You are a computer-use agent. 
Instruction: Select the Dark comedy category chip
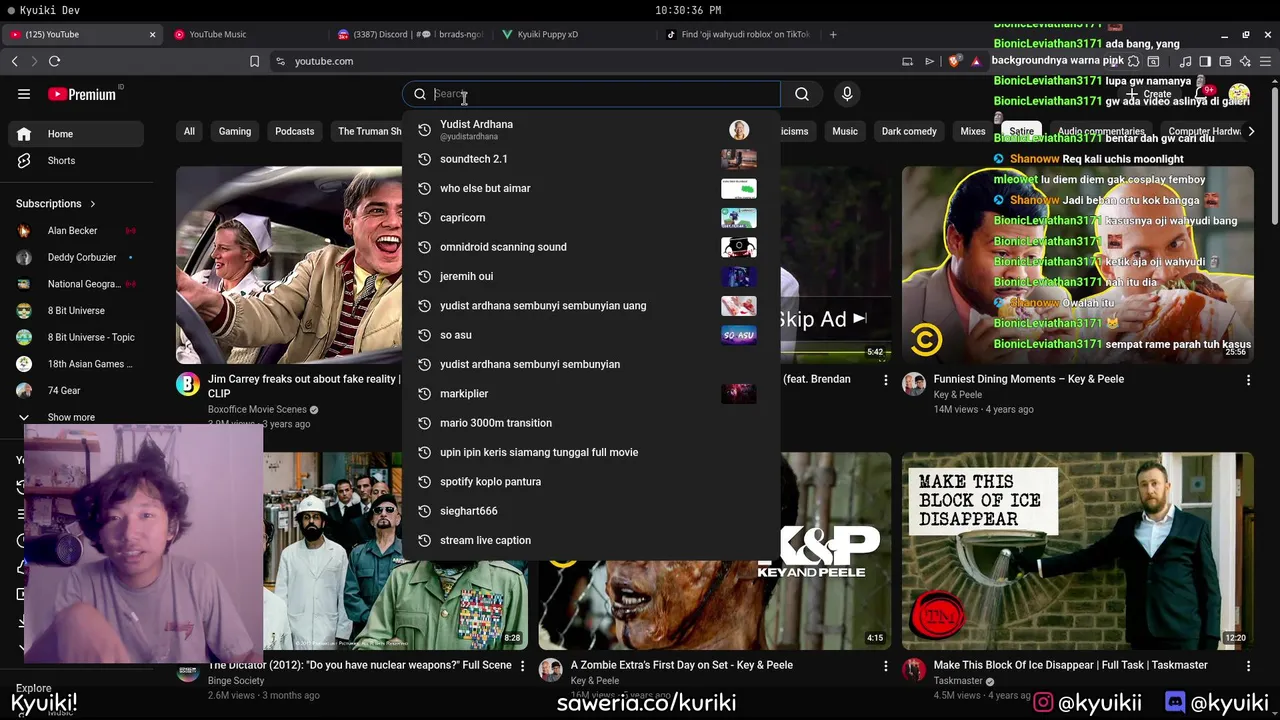(x=909, y=131)
